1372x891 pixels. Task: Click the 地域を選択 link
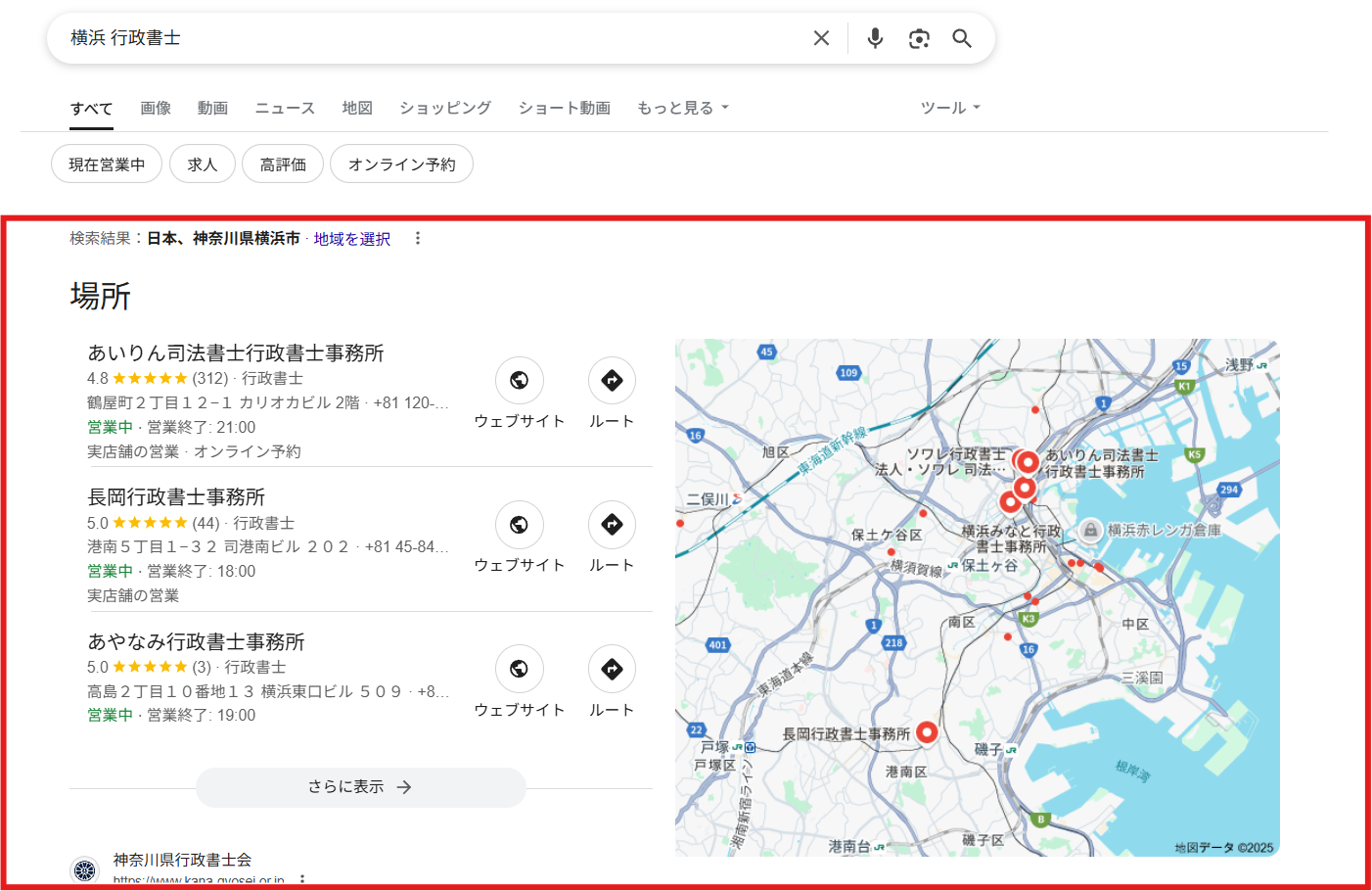352,239
